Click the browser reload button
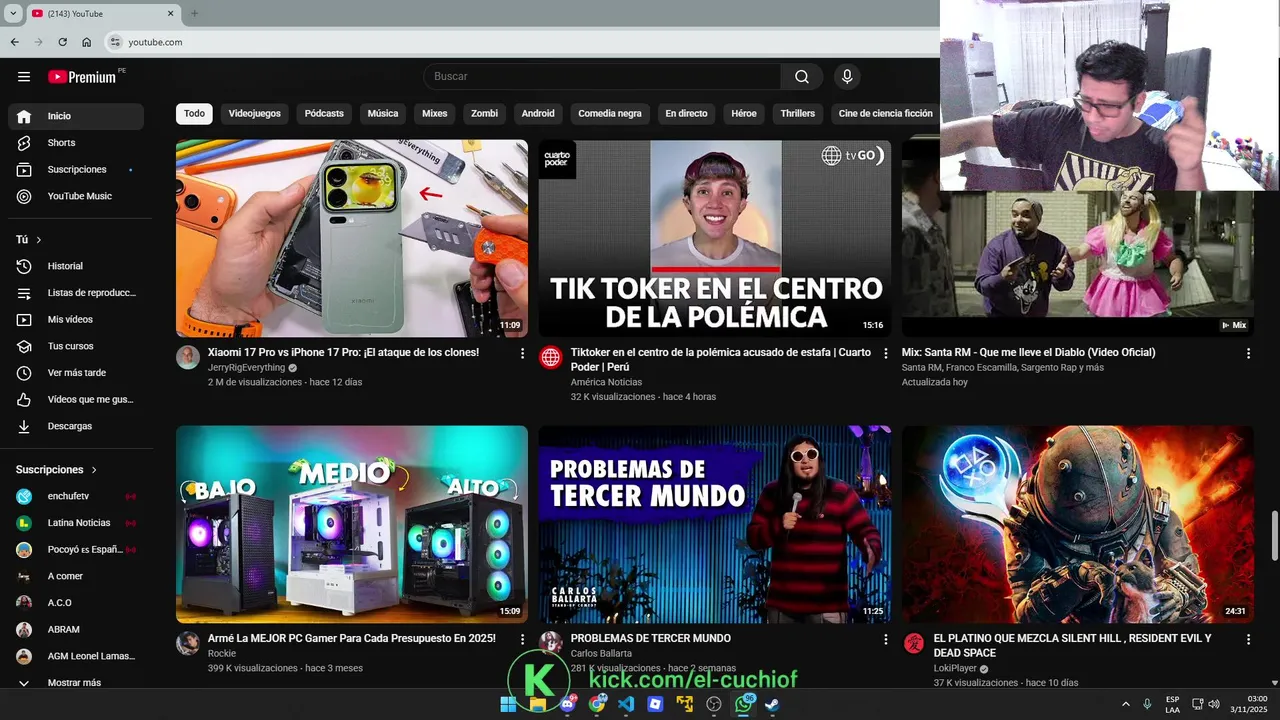The image size is (1280, 720). (x=62, y=42)
